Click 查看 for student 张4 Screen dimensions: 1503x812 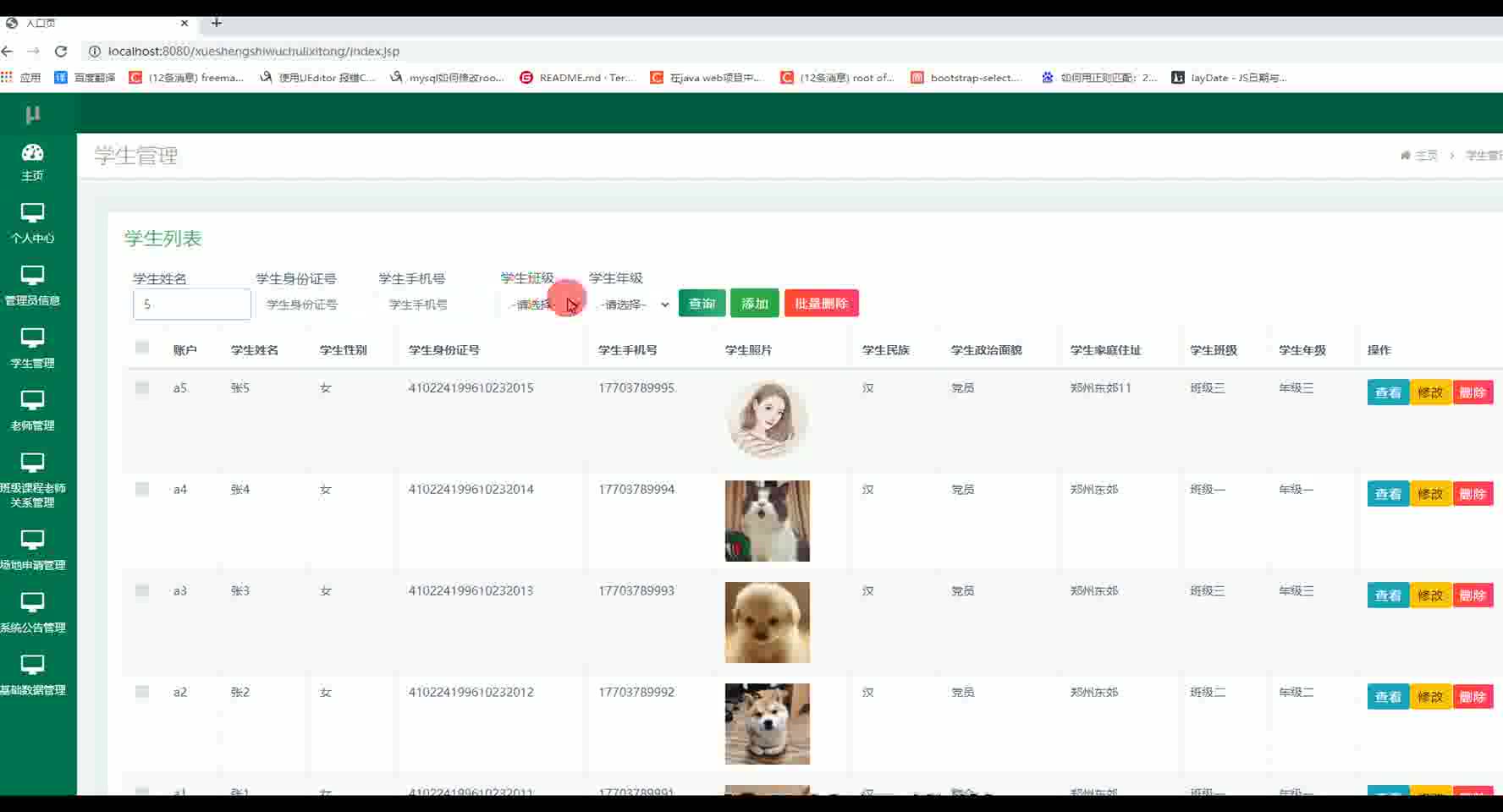click(1388, 494)
